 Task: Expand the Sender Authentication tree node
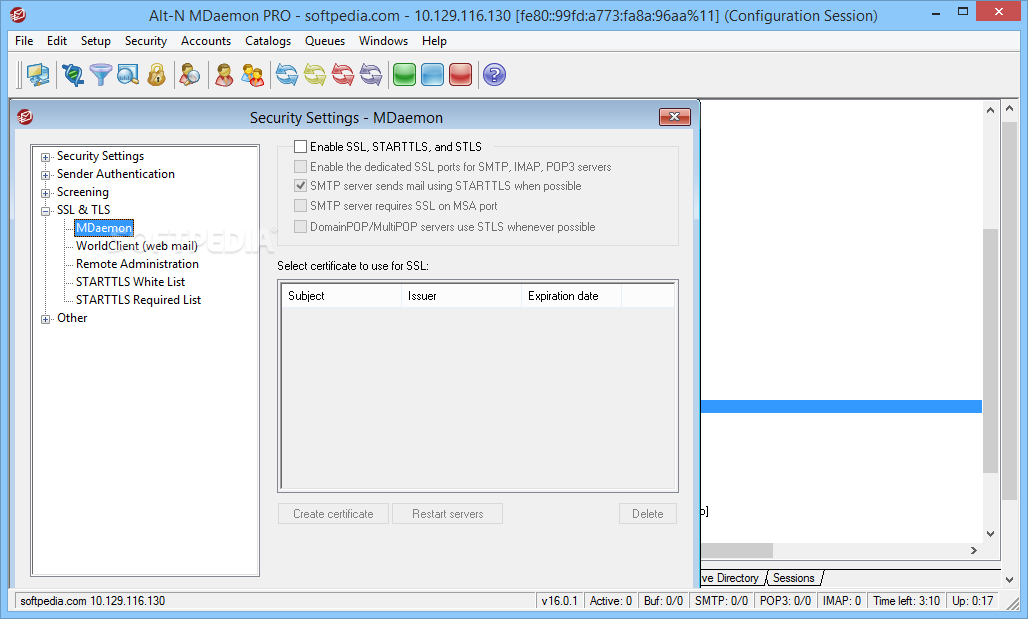coord(45,175)
